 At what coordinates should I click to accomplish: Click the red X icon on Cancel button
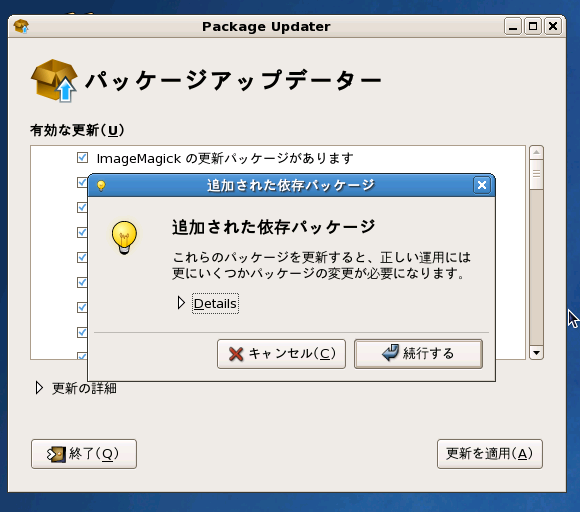point(236,354)
